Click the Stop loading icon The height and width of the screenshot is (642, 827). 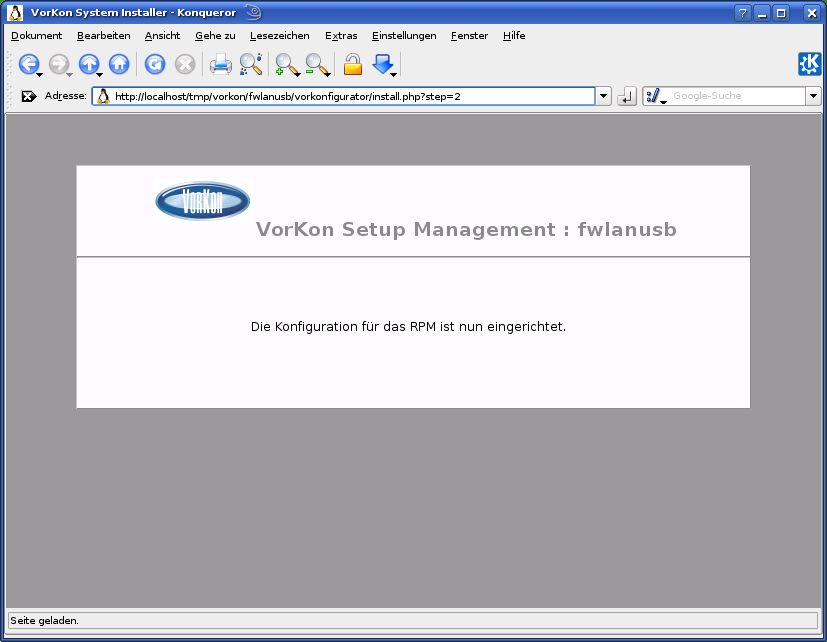(185, 64)
